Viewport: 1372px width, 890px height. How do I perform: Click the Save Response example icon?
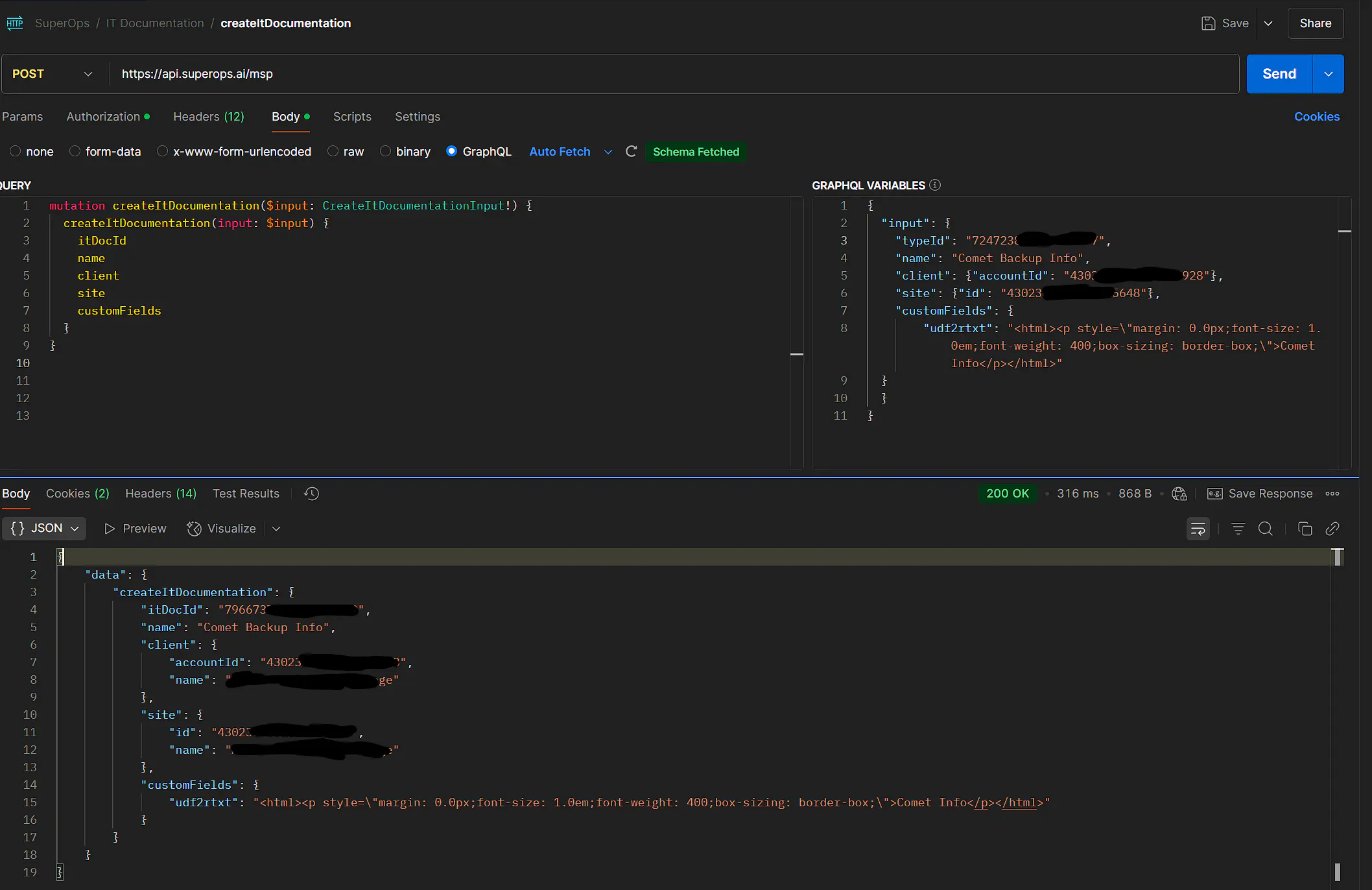tap(1214, 494)
